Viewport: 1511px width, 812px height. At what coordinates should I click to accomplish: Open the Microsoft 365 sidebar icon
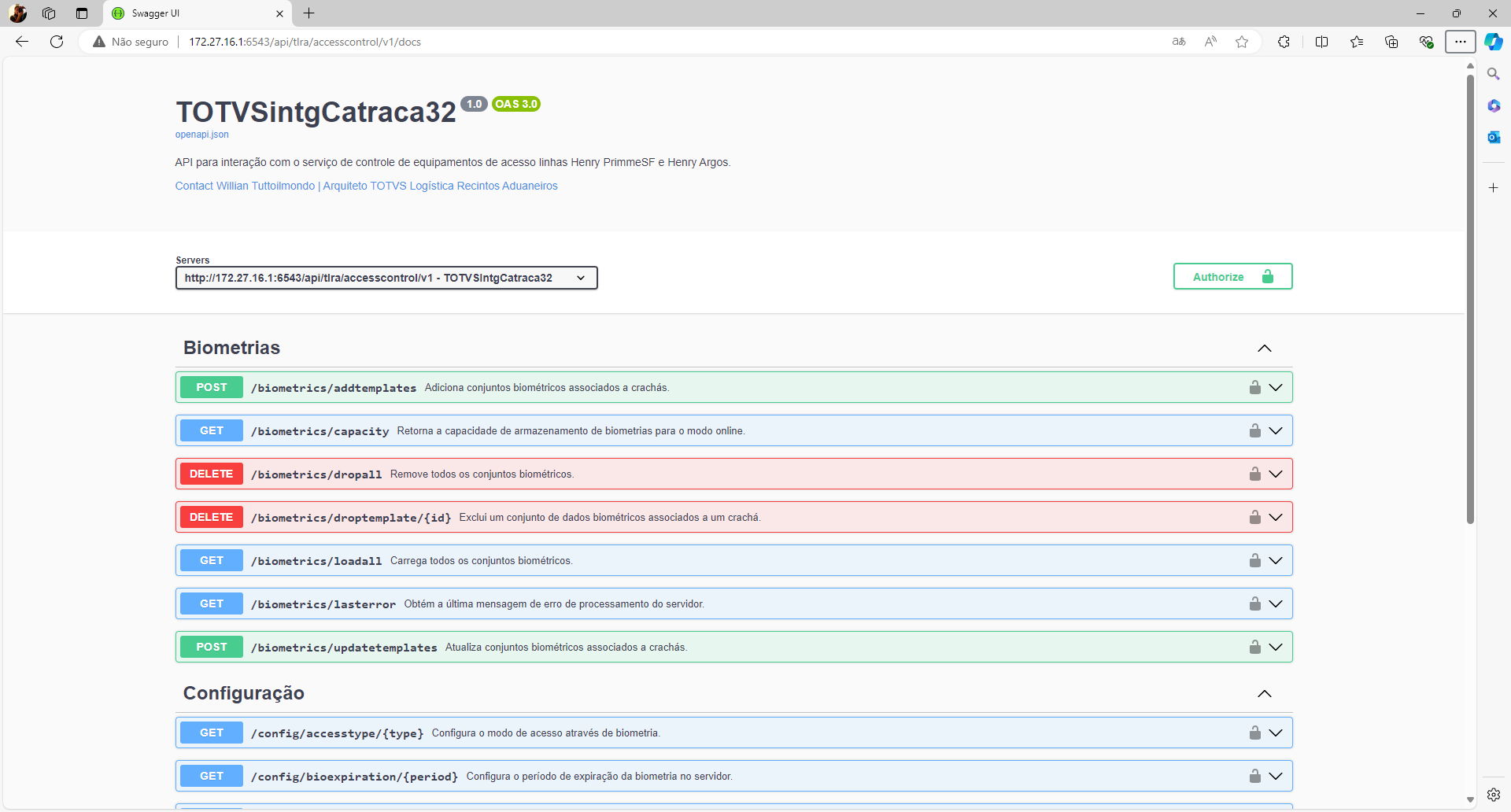1493,105
